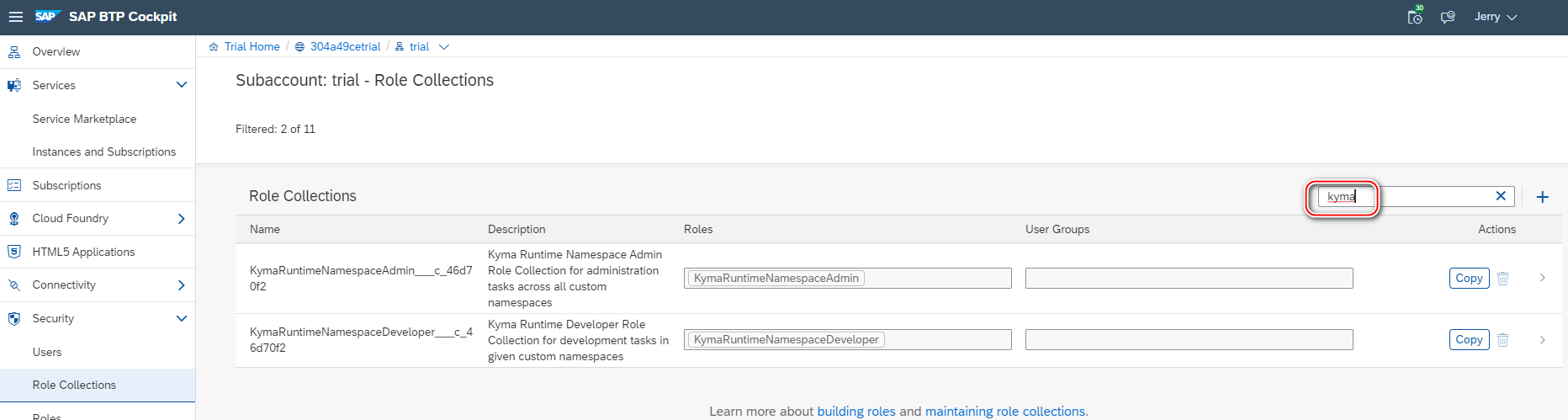Click the SAP logo
The image size is (1568, 420).
(47, 16)
